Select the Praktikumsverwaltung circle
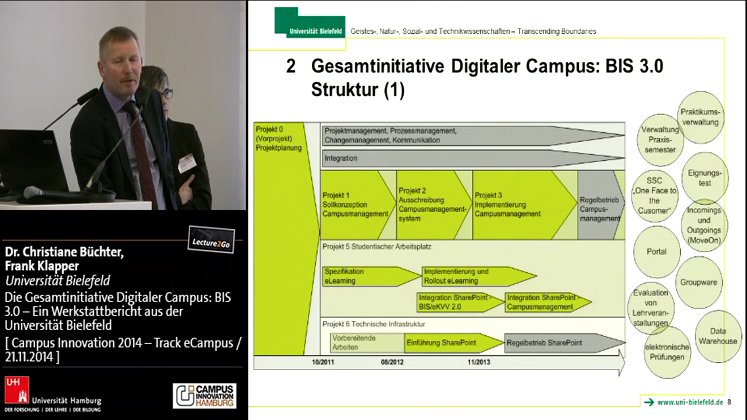The width and height of the screenshot is (747, 420). click(x=699, y=117)
